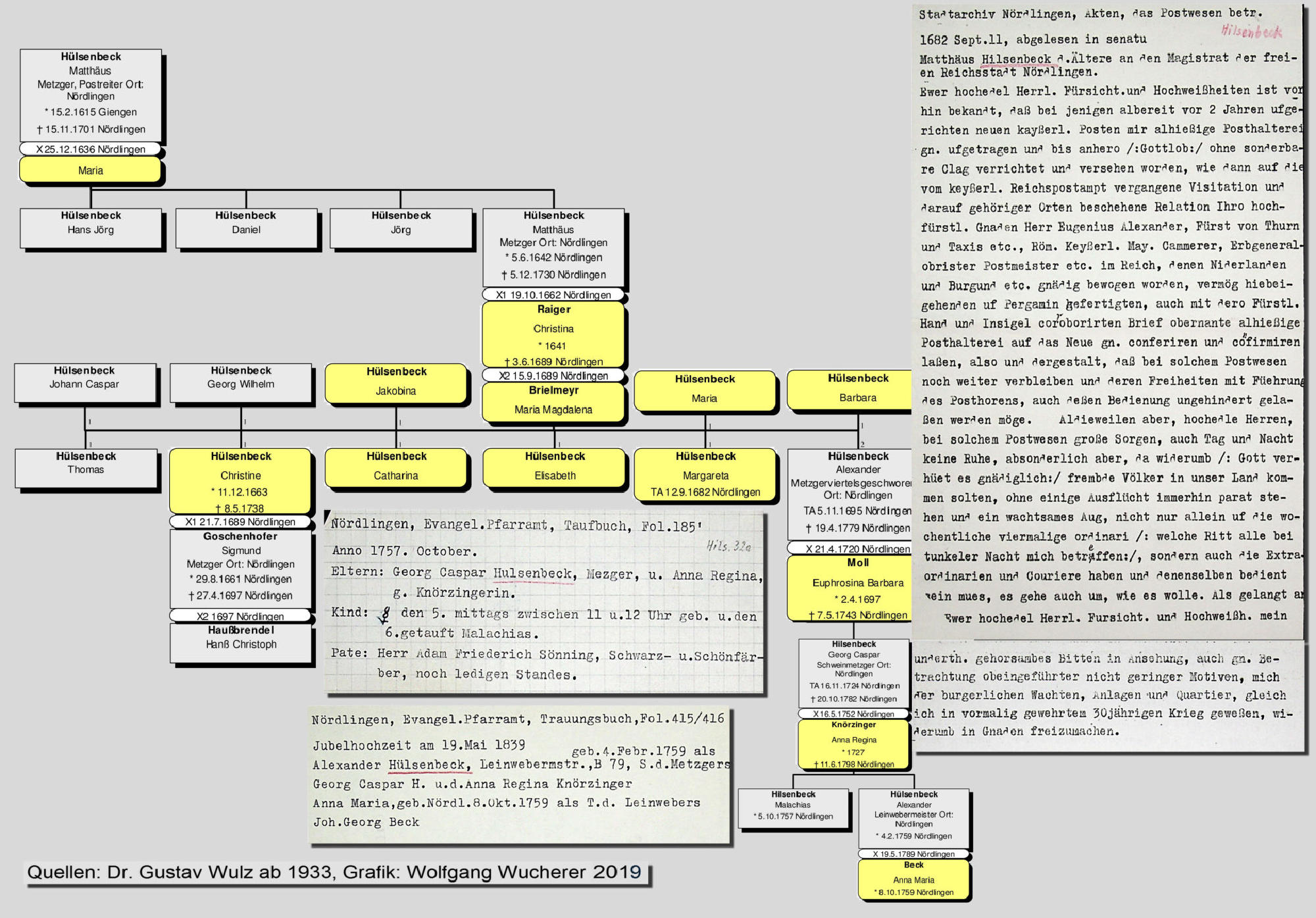Click the Malachias Hilsenbeck 1757 box
1316x918 pixels.
coord(794,809)
